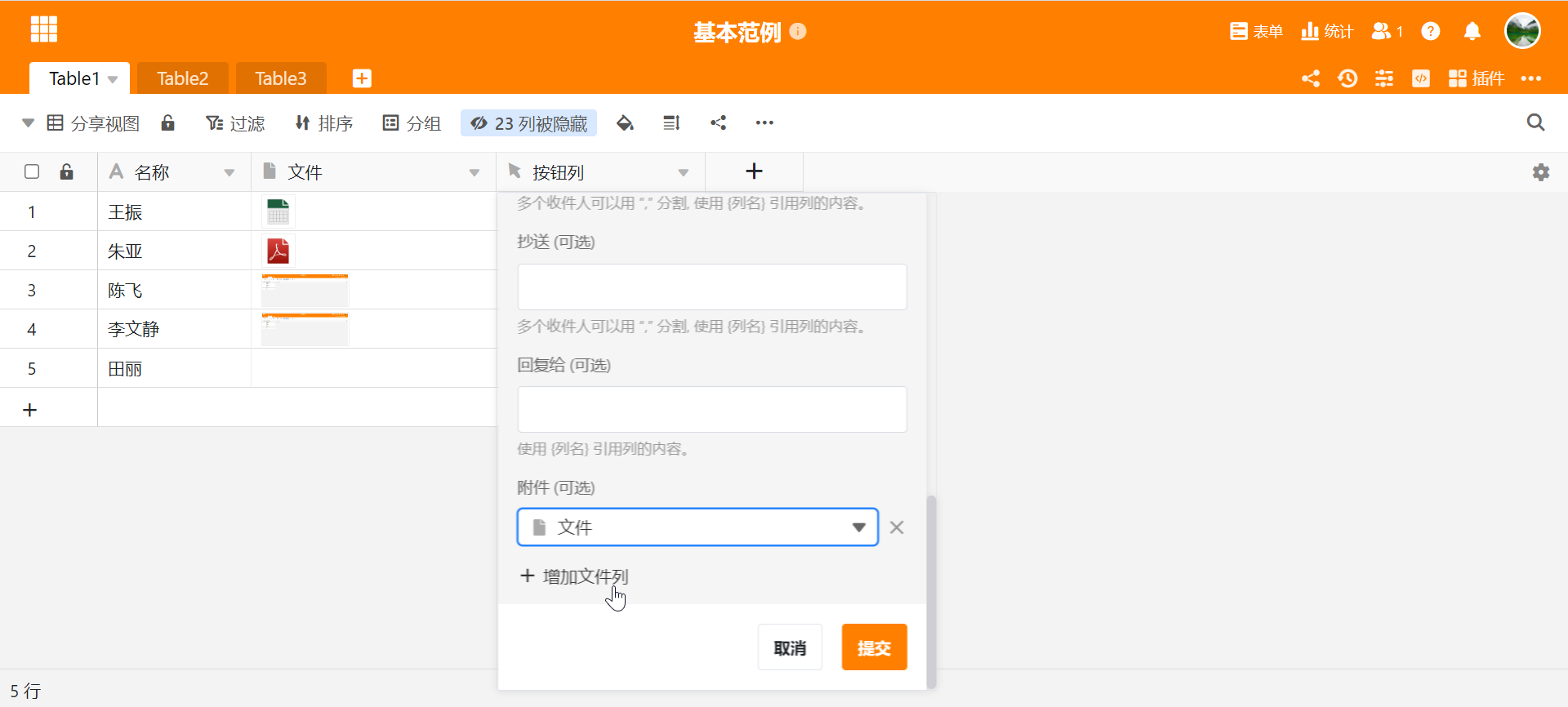Select the 陈飞 name cell
This screenshot has width=1568, height=707.
click(x=174, y=290)
